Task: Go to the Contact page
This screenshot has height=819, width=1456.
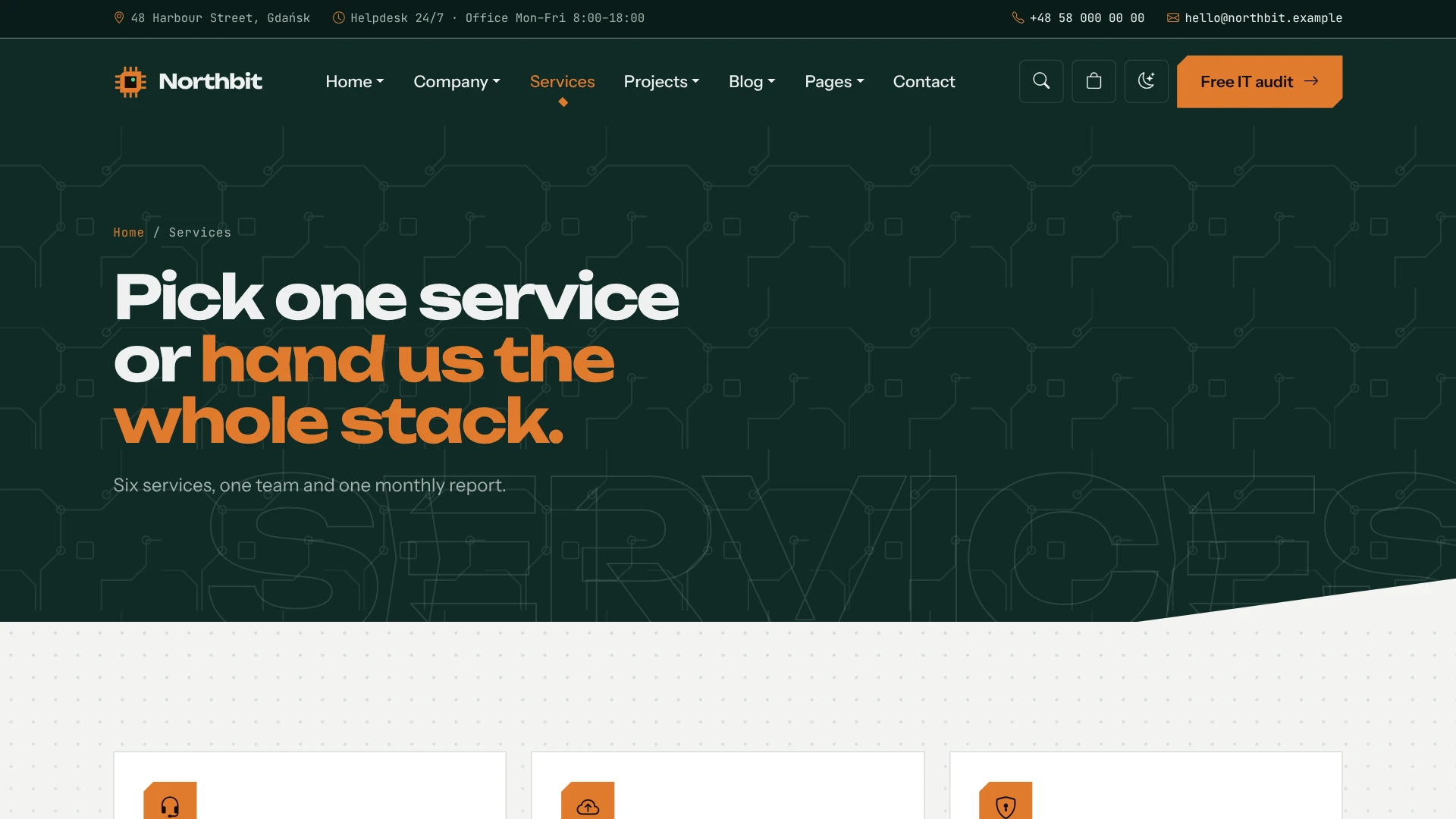Action: (x=924, y=81)
